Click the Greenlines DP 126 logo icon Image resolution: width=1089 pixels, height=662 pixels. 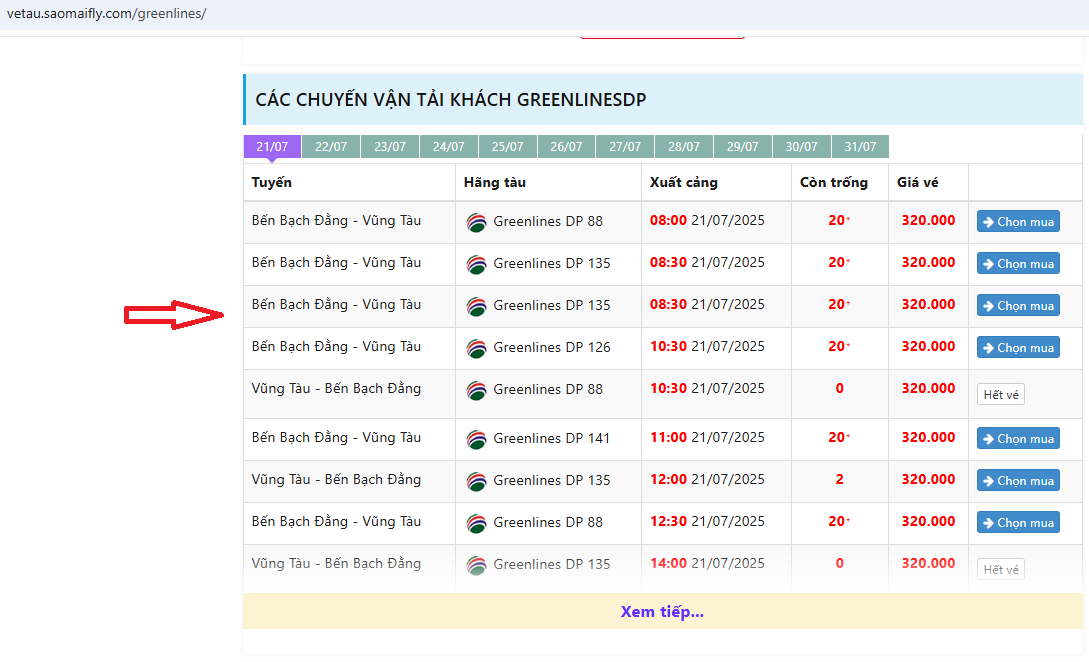(x=476, y=348)
